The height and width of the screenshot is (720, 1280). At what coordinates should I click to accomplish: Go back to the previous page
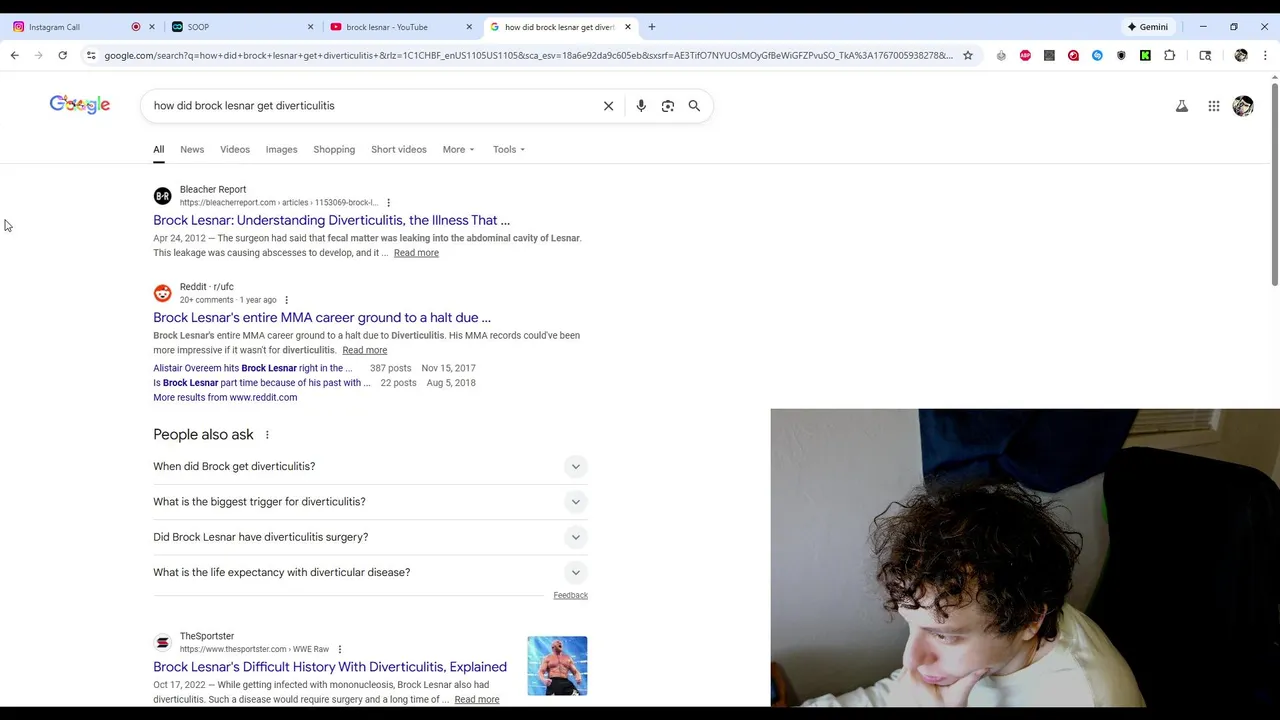click(15, 55)
